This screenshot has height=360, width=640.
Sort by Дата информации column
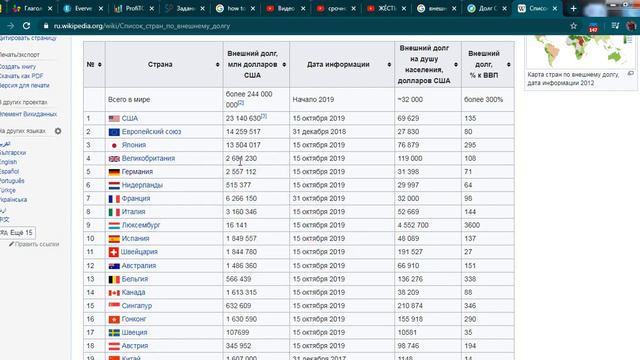[x=389, y=64]
